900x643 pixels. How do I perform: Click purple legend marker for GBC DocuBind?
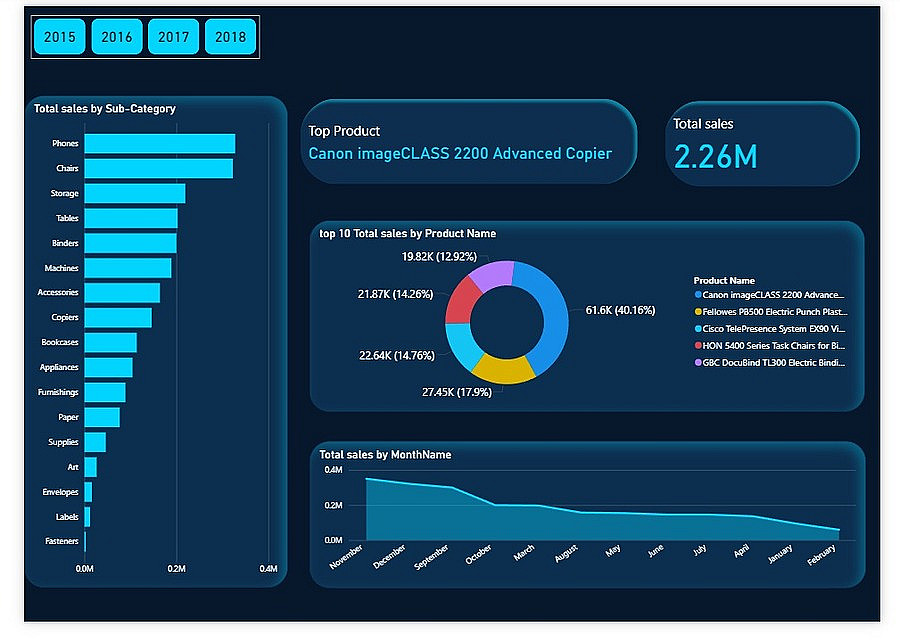698,363
